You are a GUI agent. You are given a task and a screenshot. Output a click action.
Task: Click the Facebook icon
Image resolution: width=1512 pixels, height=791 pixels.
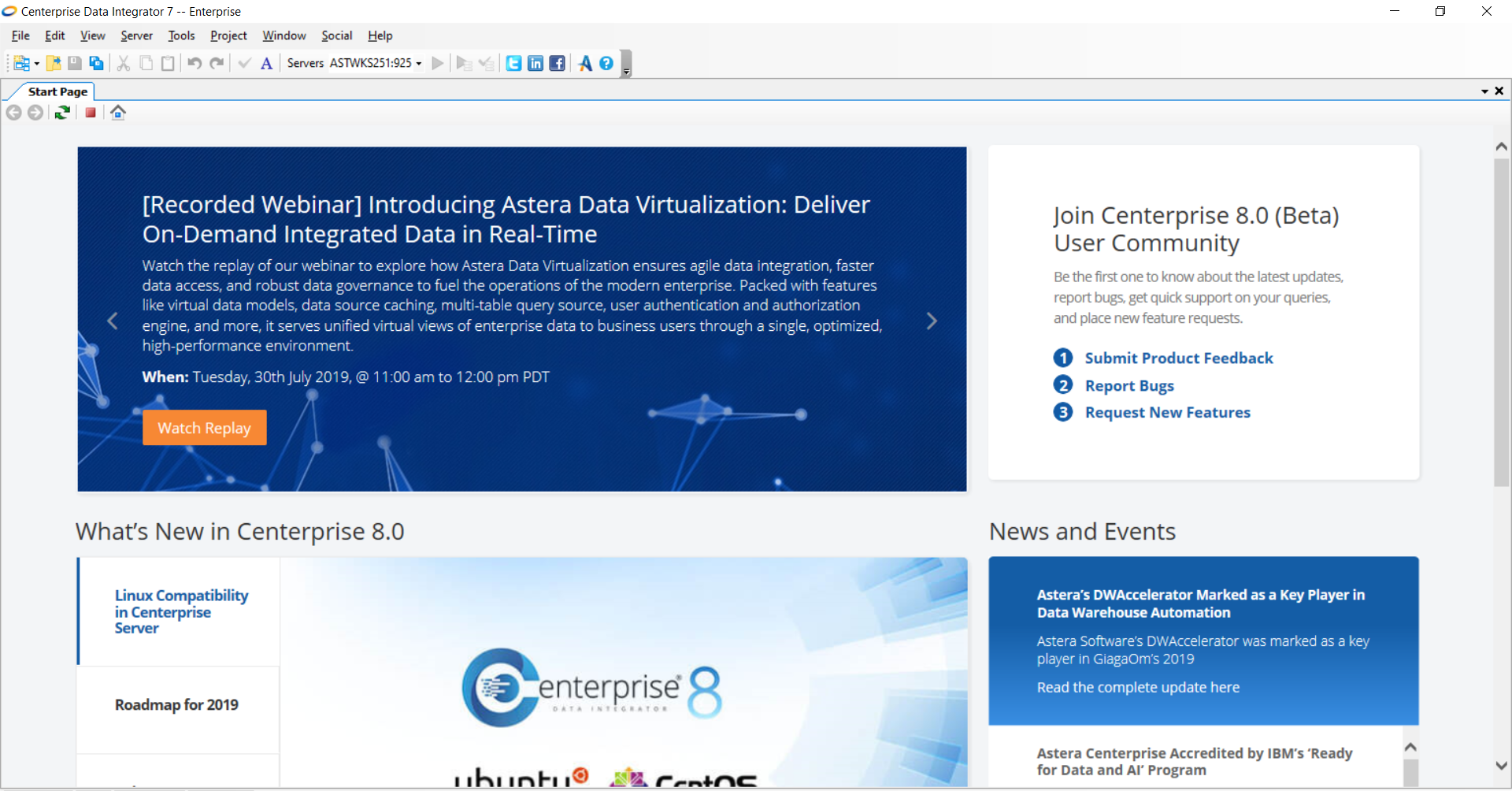(558, 63)
